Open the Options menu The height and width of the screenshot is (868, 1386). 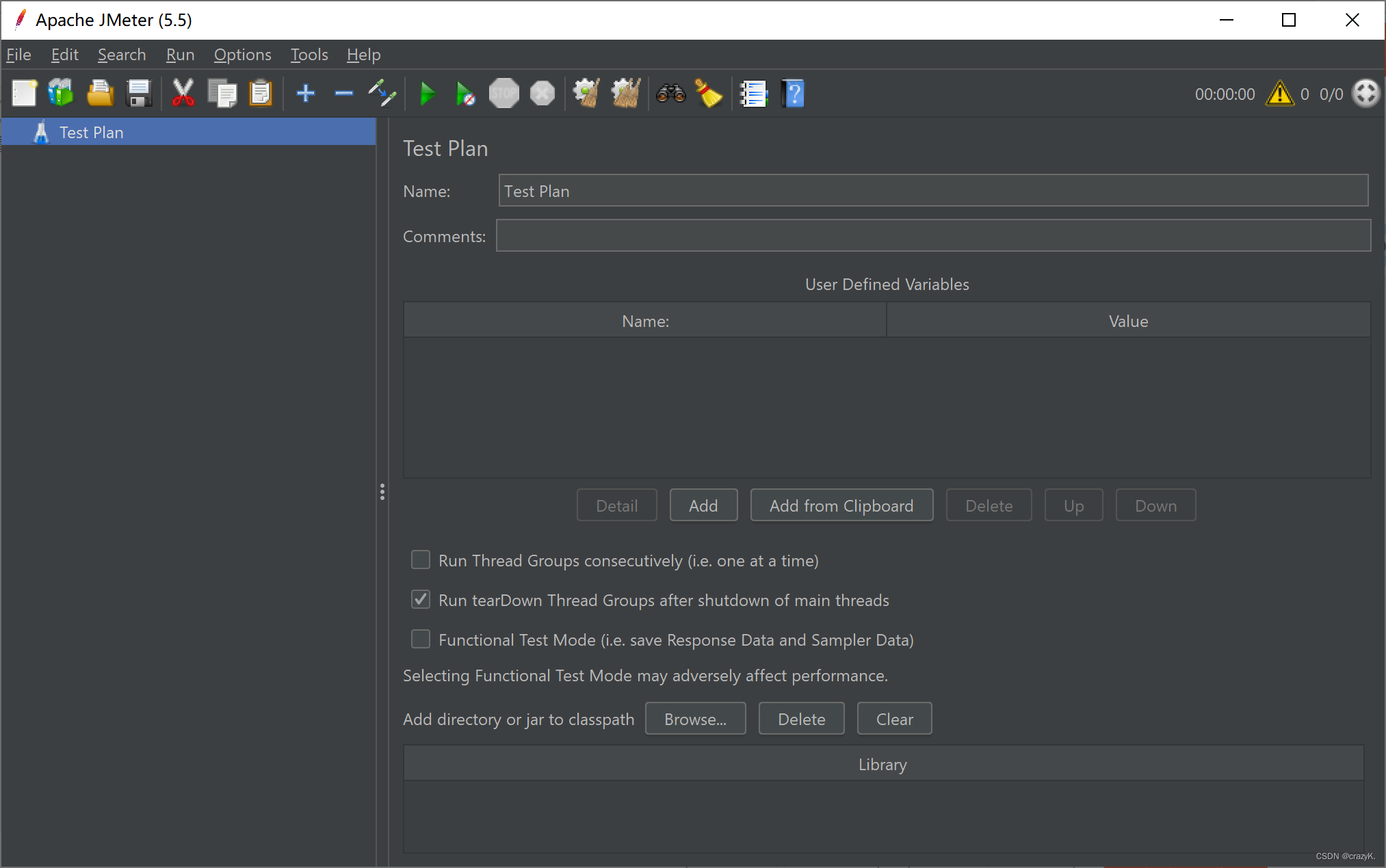click(x=242, y=55)
